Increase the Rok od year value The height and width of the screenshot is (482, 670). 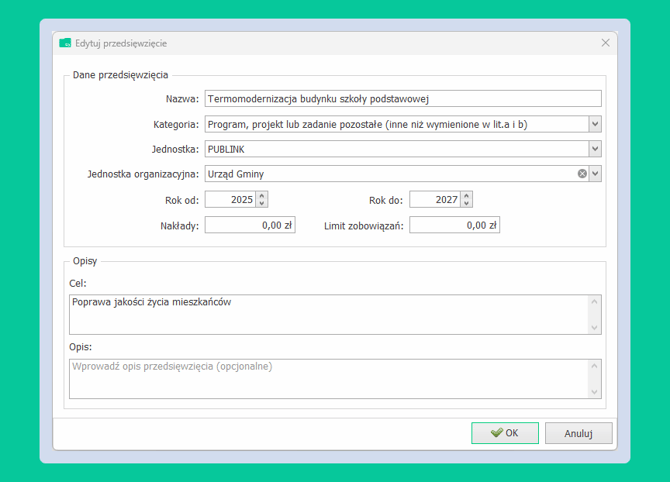[x=262, y=196]
